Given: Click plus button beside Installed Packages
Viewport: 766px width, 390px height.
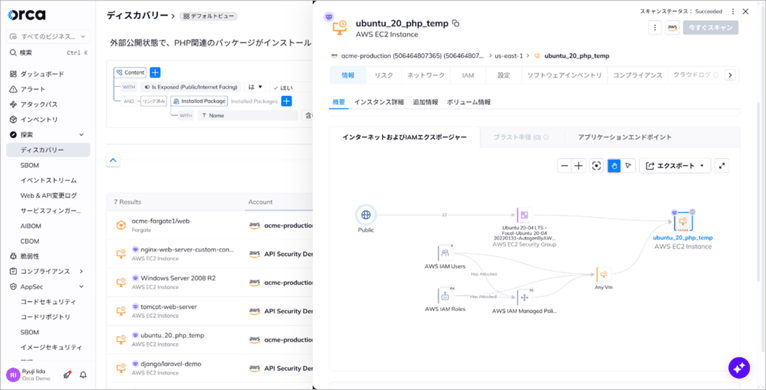Looking at the screenshot, I should click(x=286, y=101).
